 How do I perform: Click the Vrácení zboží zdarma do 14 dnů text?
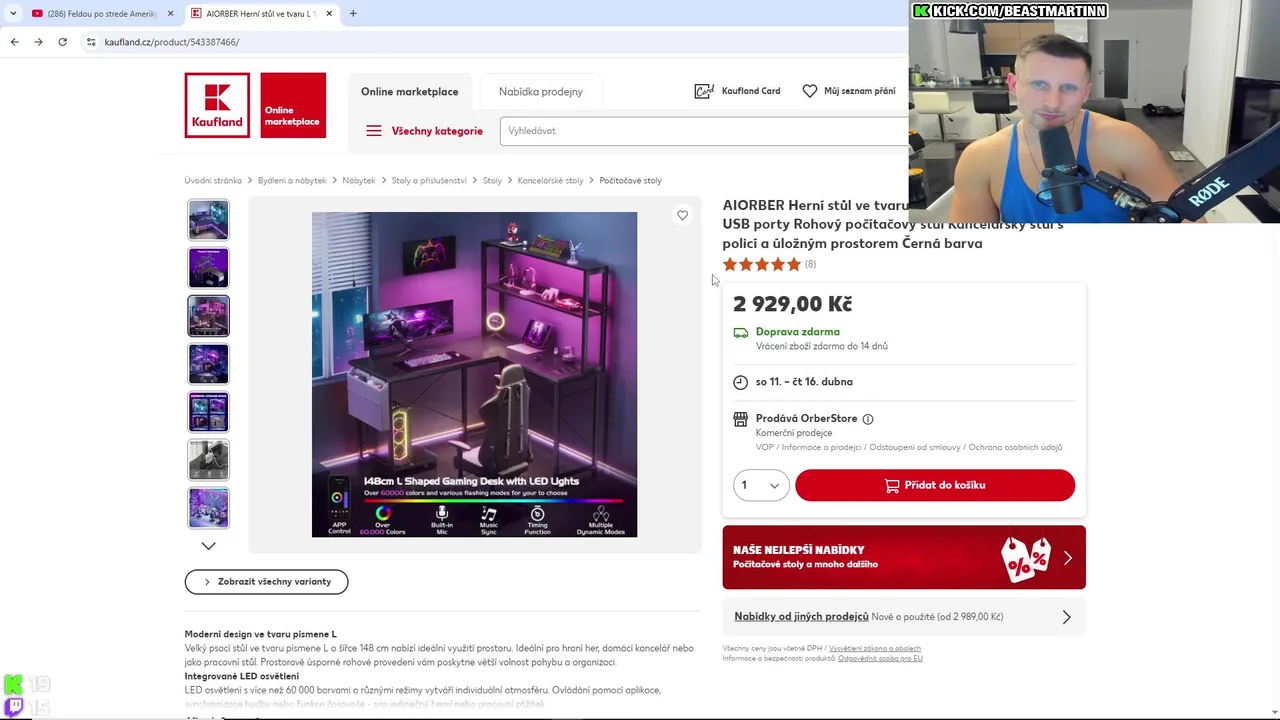click(x=822, y=346)
